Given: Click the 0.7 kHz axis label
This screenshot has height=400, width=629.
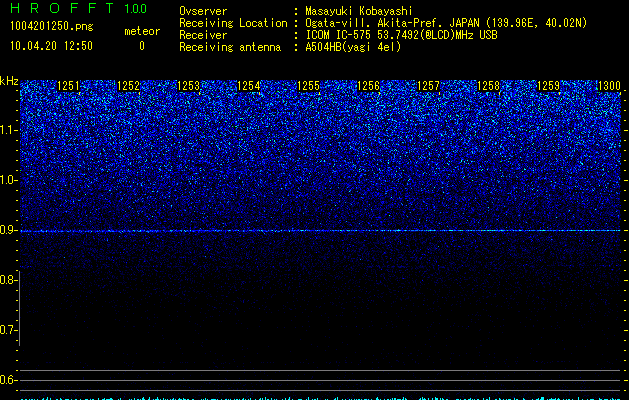Looking at the screenshot, I should click(9, 330).
